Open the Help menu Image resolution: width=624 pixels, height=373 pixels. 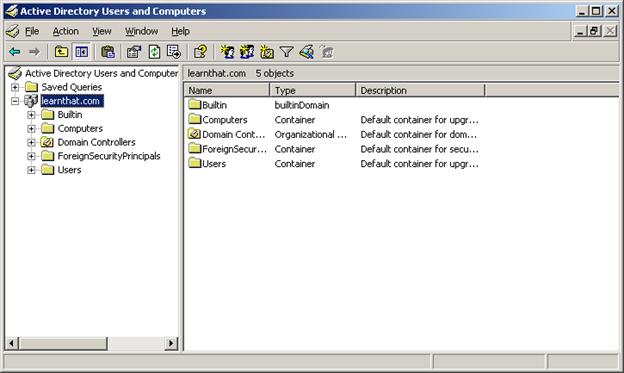tap(180, 31)
